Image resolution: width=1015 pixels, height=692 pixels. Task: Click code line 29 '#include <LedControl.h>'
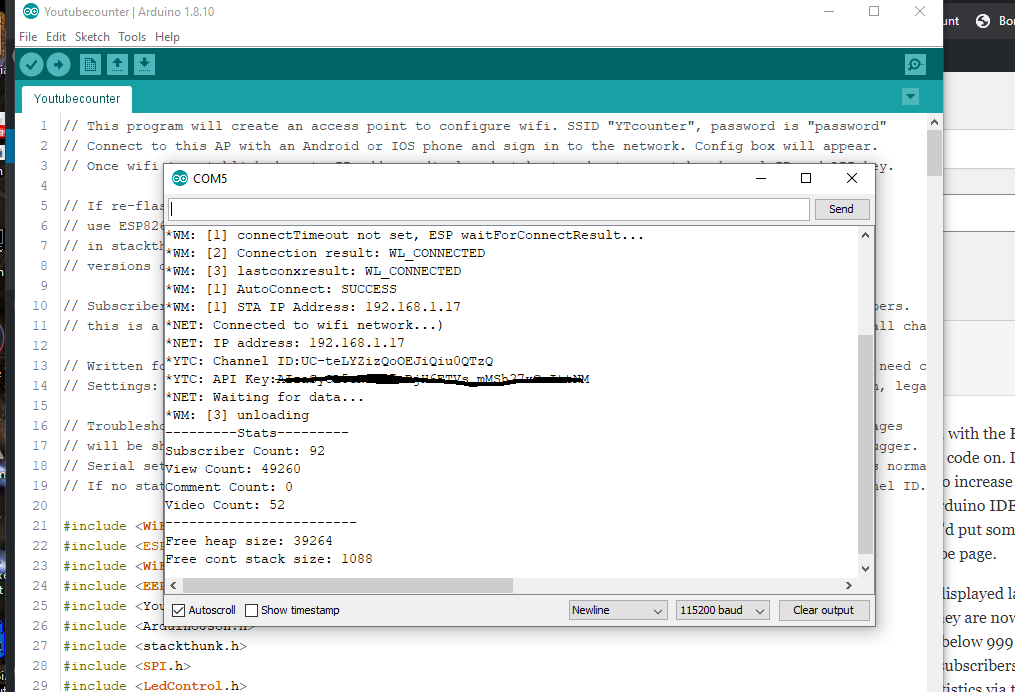[x=155, y=686]
